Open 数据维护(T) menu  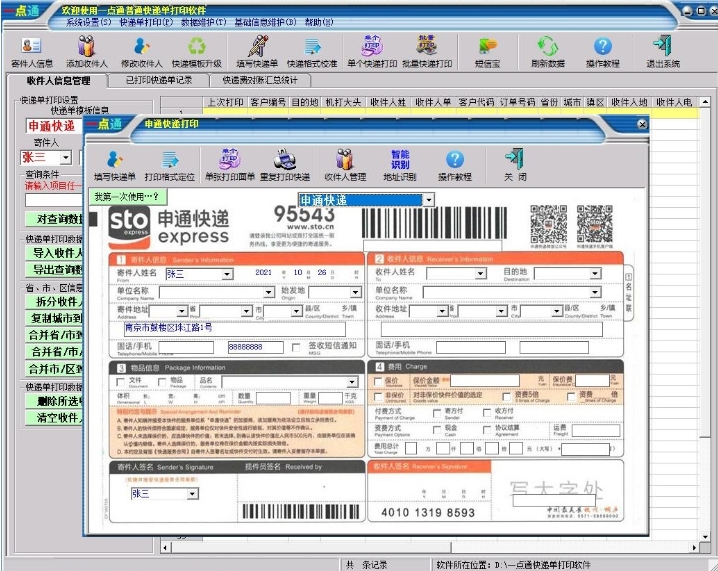204,22
